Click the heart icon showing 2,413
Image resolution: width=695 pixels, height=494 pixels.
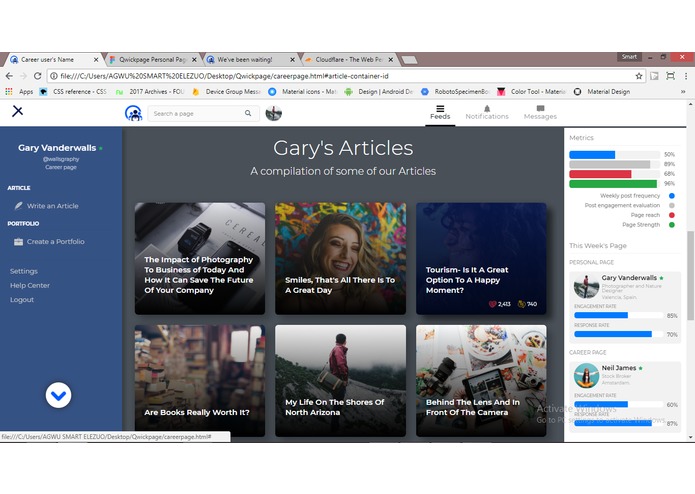(492, 304)
